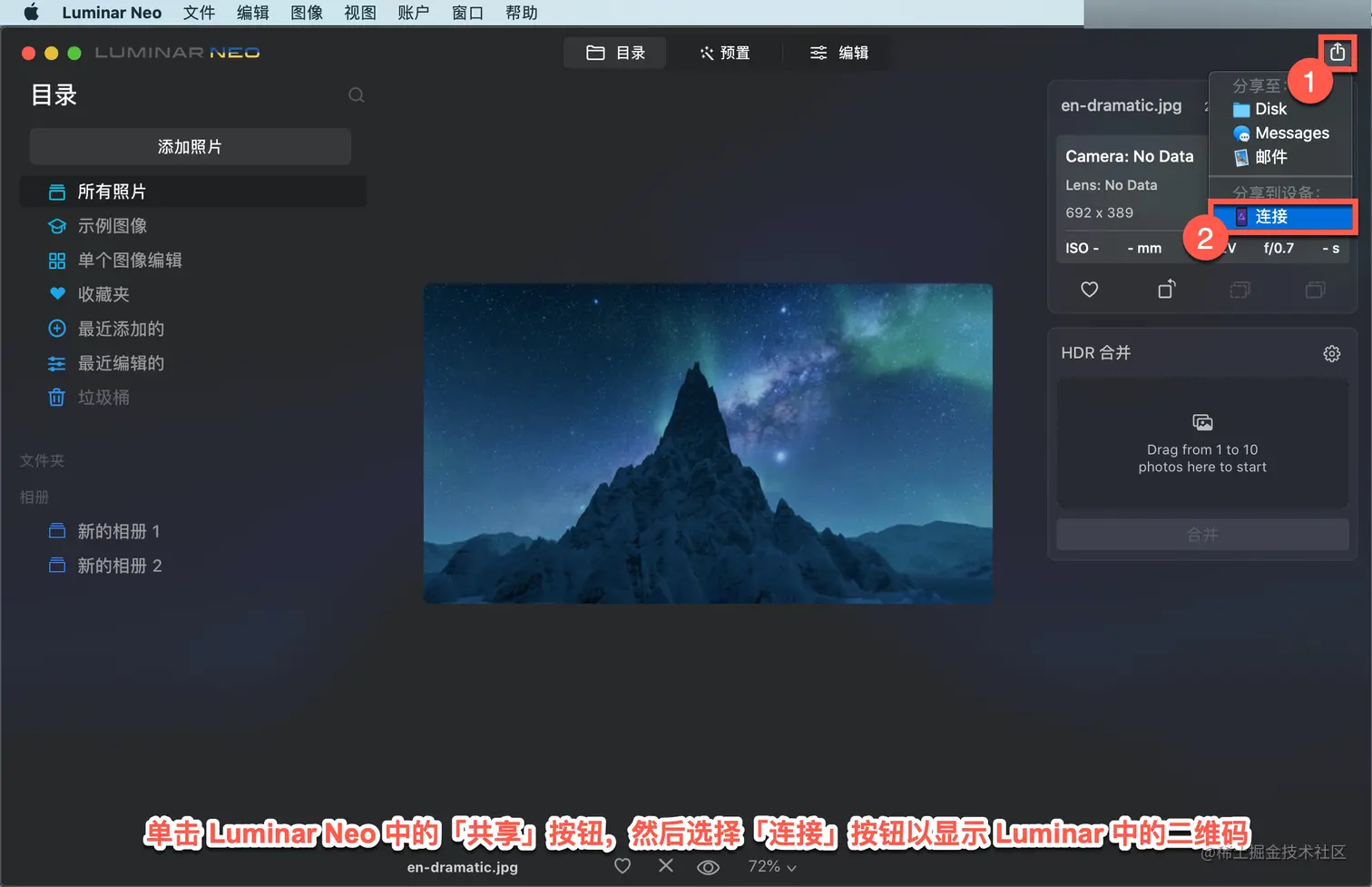The height and width of the screenshot is (887, 1372).
Task: Click the f/0.7 aperture value
Action: click(x=1279, y=248)
